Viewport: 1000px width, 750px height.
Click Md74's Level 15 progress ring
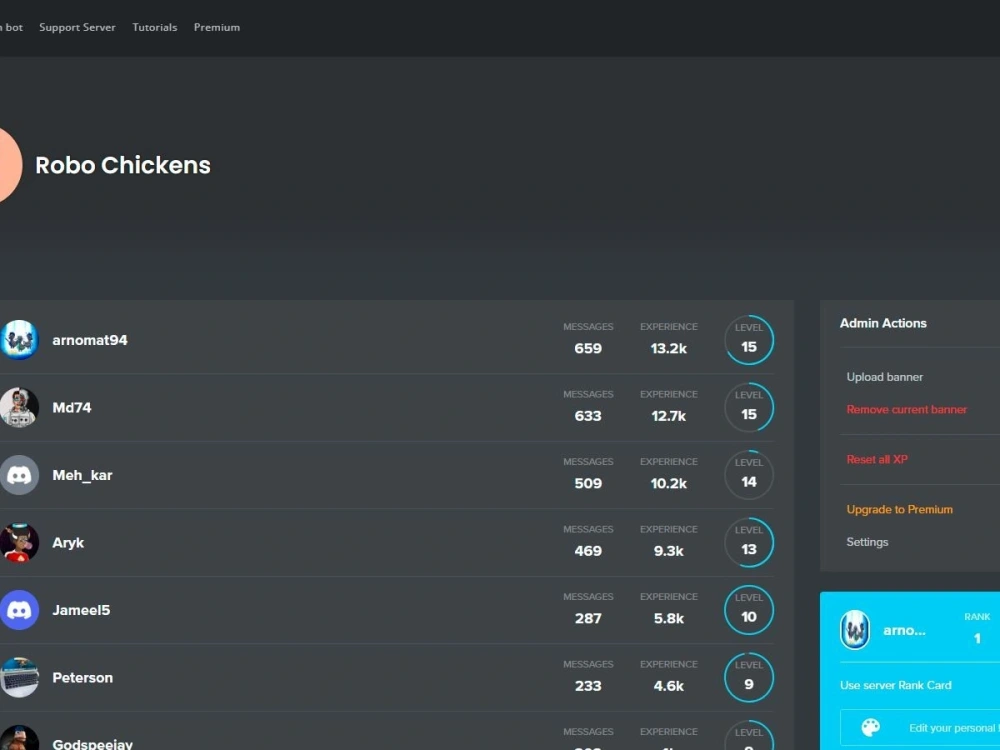click(x=749, y=408)
